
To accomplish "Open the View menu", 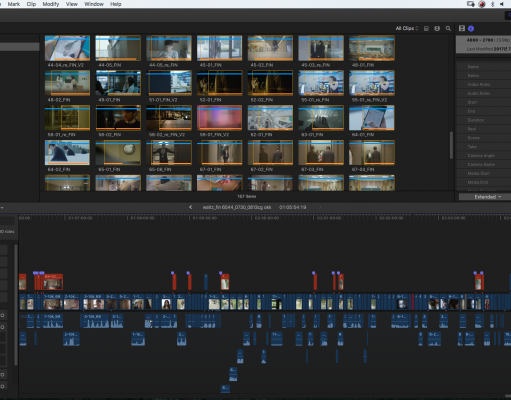I will pyautogui.click(x=72, y=4).
